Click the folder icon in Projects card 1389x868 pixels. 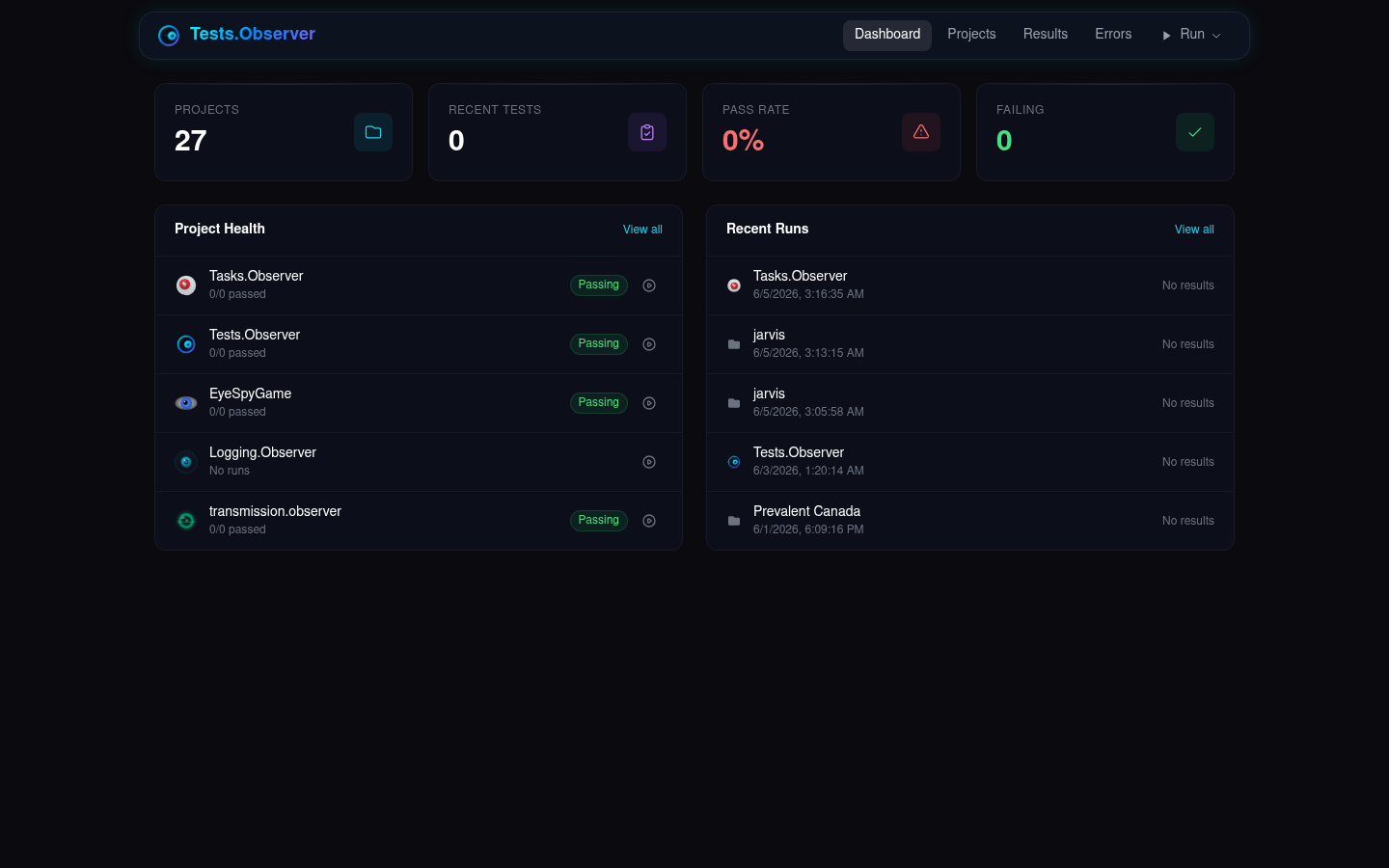(x=373, y=132)
